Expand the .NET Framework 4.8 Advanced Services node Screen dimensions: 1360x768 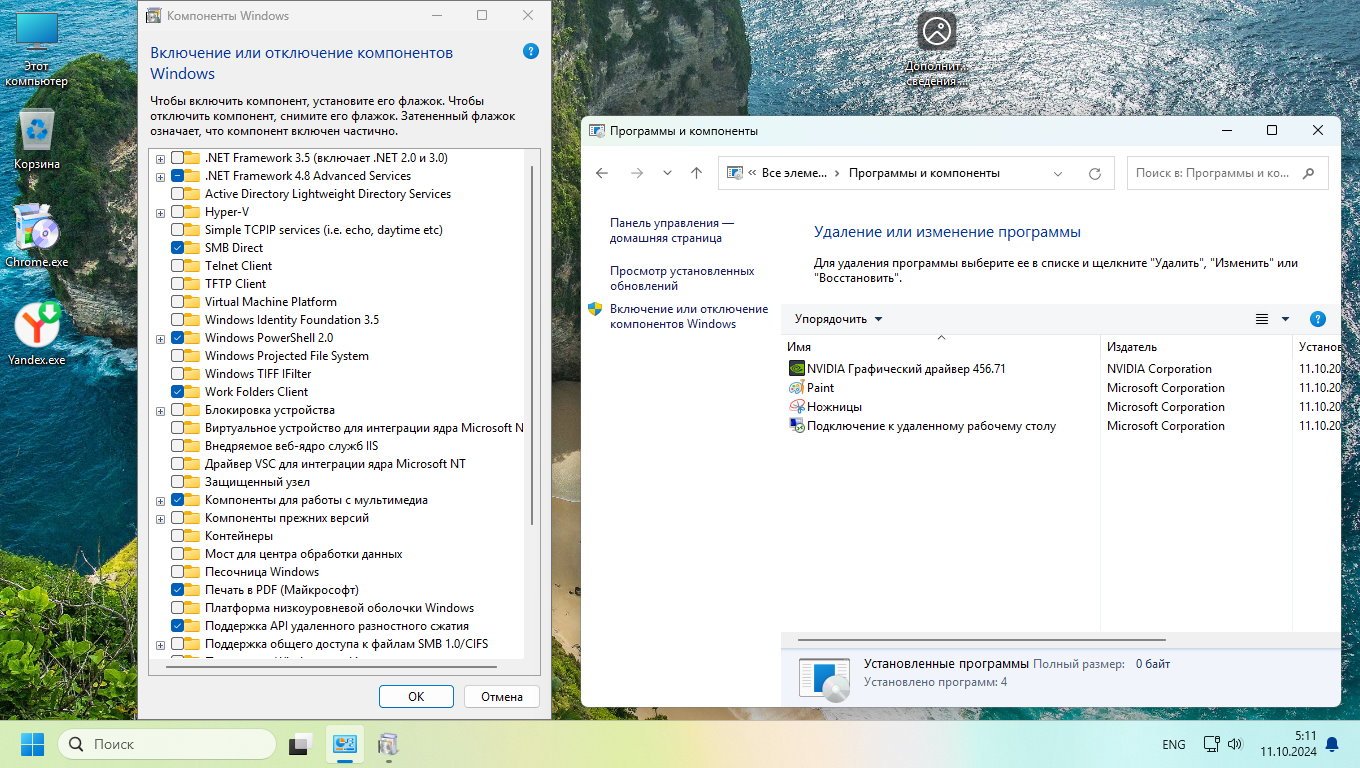(x=160, y=176)
